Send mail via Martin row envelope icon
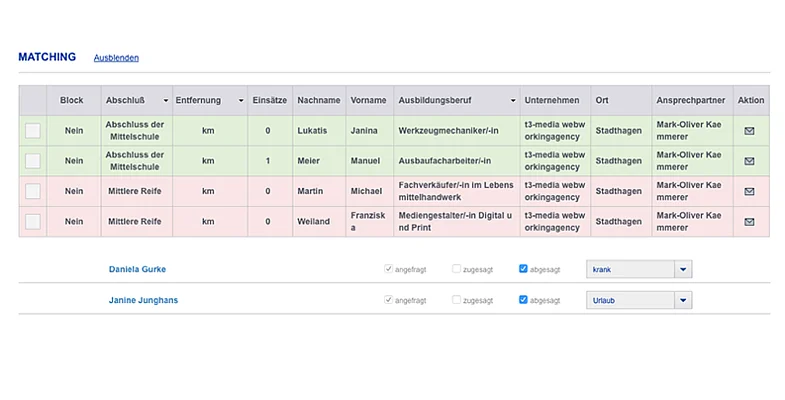This screenshot has height=400, width=785. (x=750, y=191)
